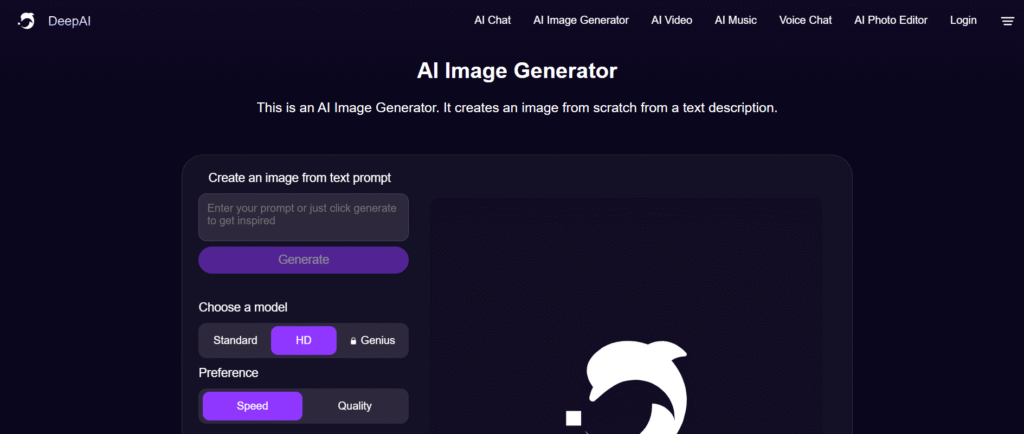Click the description text under the heading
This screenshot has height=434, width=1024.
click(x=517, y=108)
